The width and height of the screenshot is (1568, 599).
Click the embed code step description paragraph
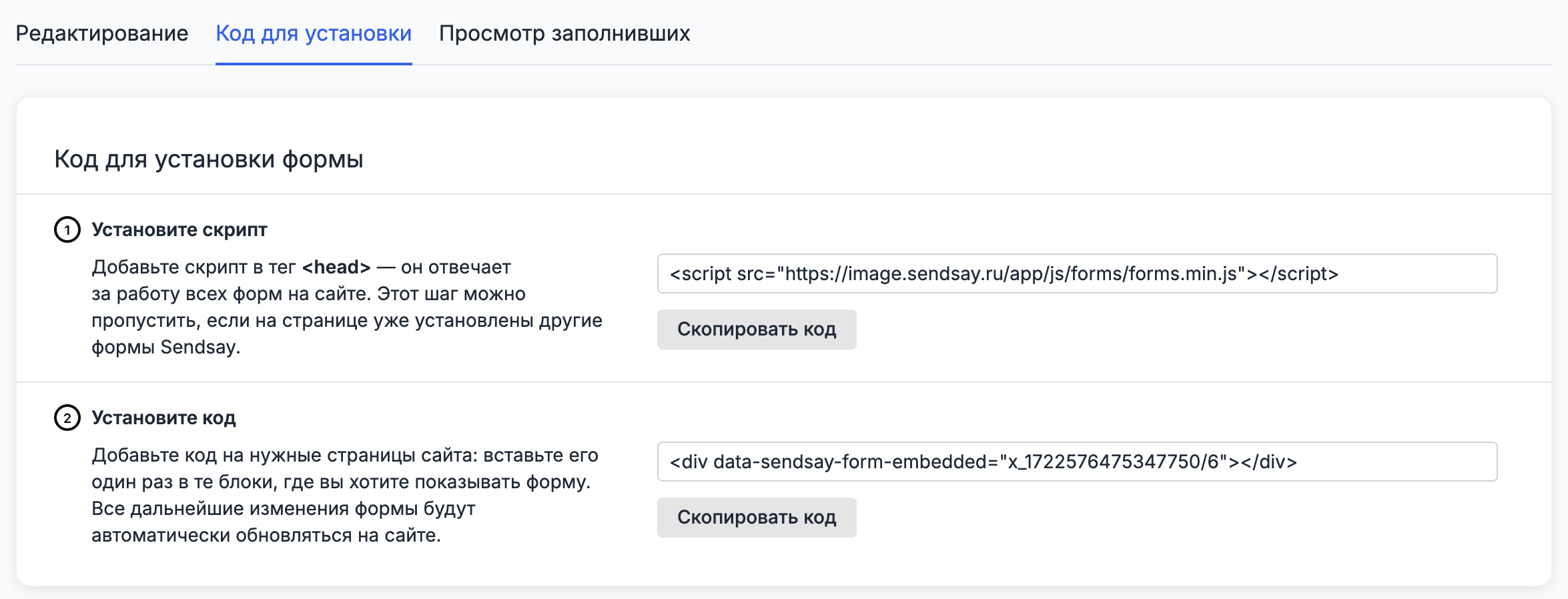click(x=344, y=496)
